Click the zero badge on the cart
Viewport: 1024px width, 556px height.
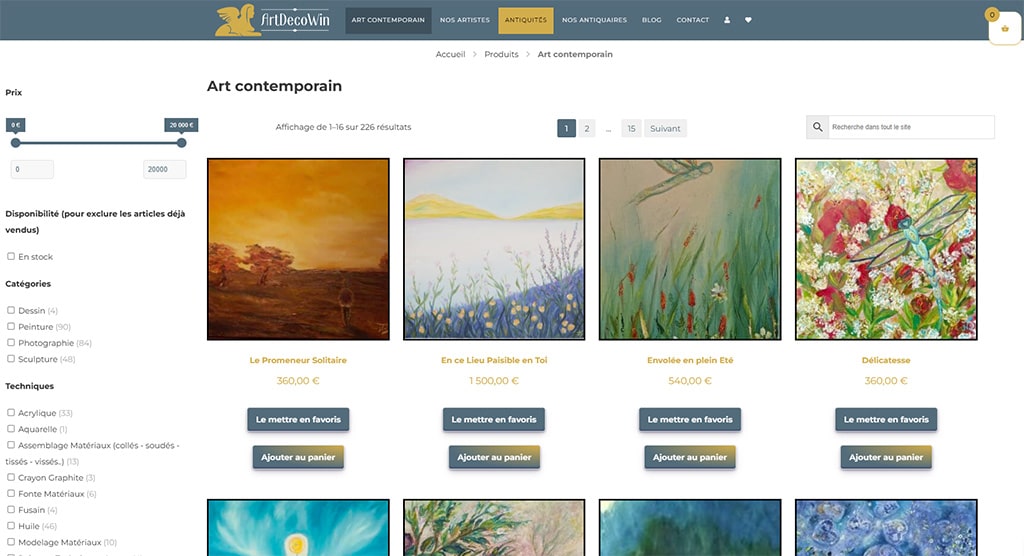[992, 15]
